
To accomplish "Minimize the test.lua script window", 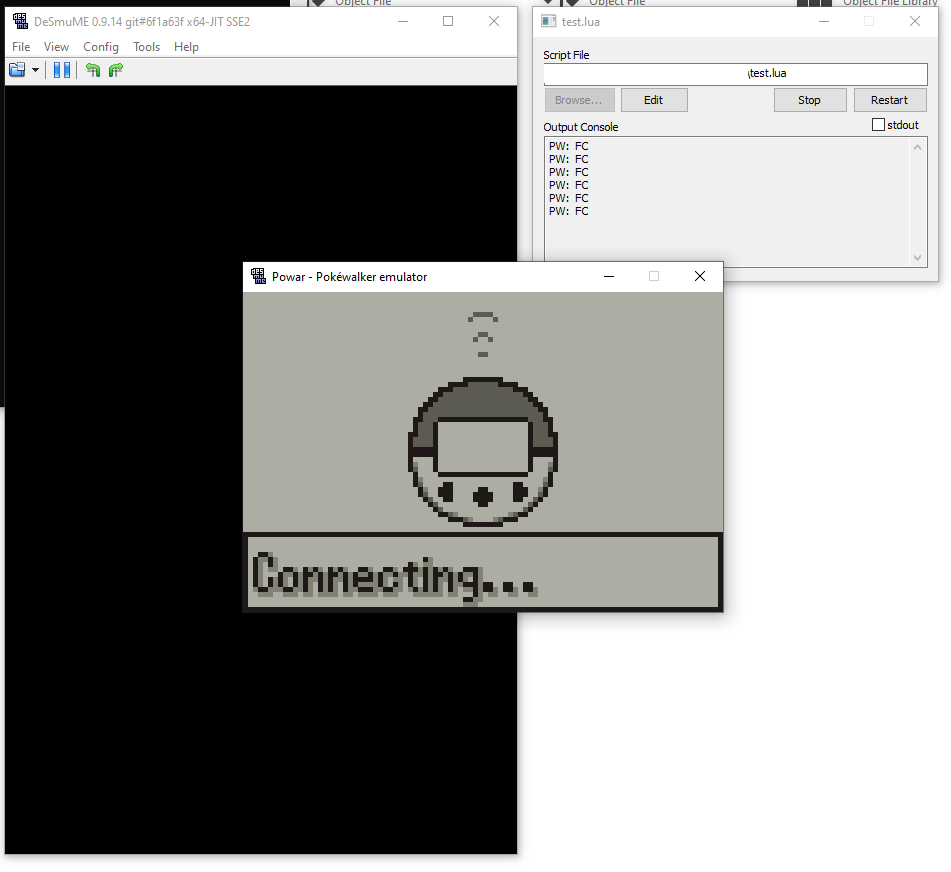I will (824, 21).
